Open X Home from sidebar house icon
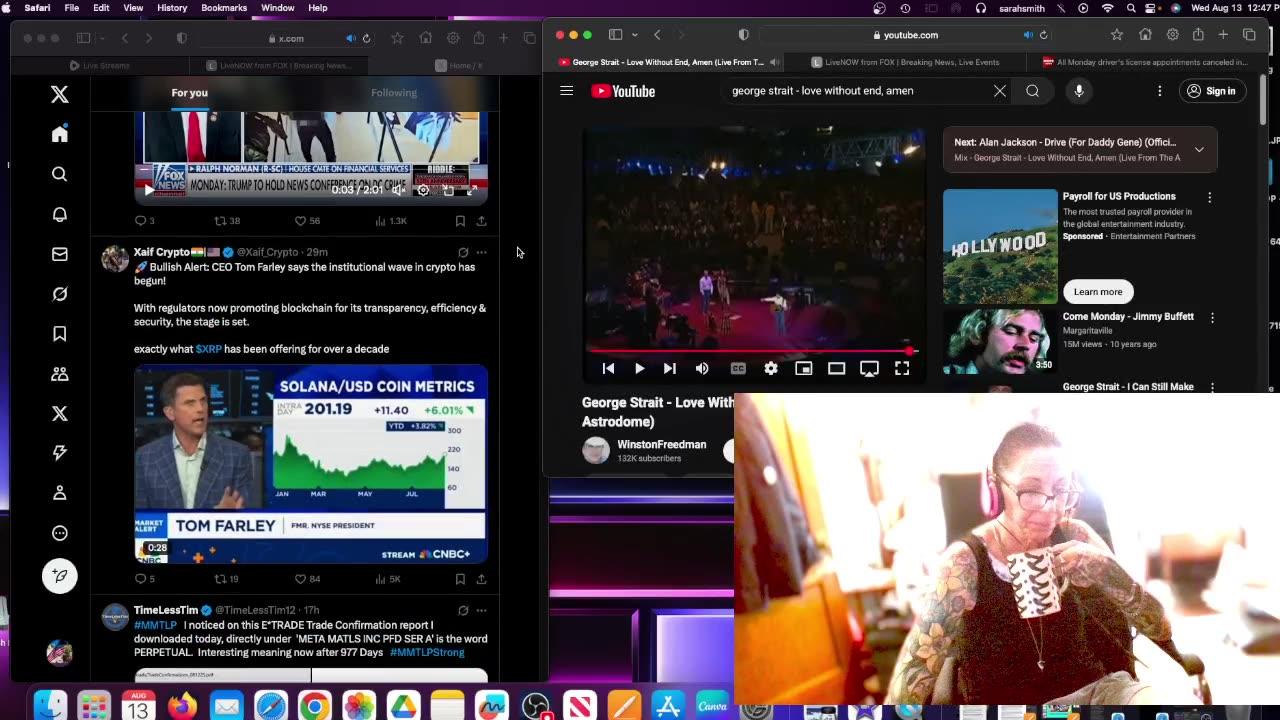 60,134
